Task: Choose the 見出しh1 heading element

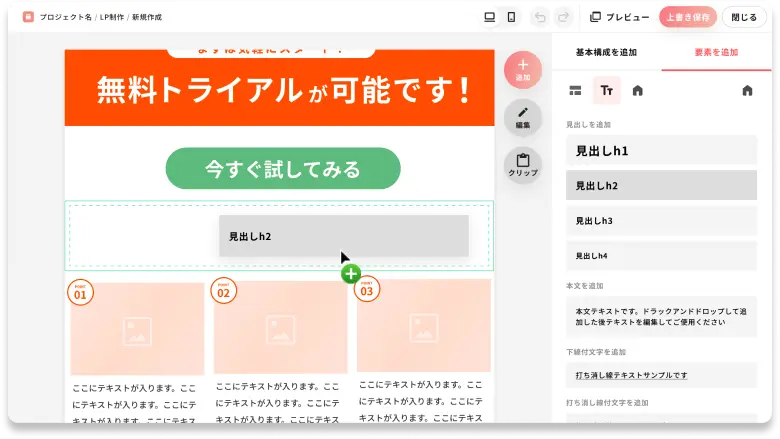Action: (661, 151)
